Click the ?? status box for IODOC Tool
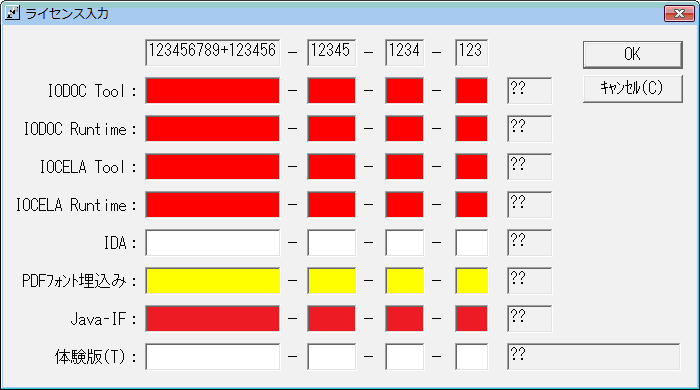Viewport: 700px width, 390px height. (529, 91)
